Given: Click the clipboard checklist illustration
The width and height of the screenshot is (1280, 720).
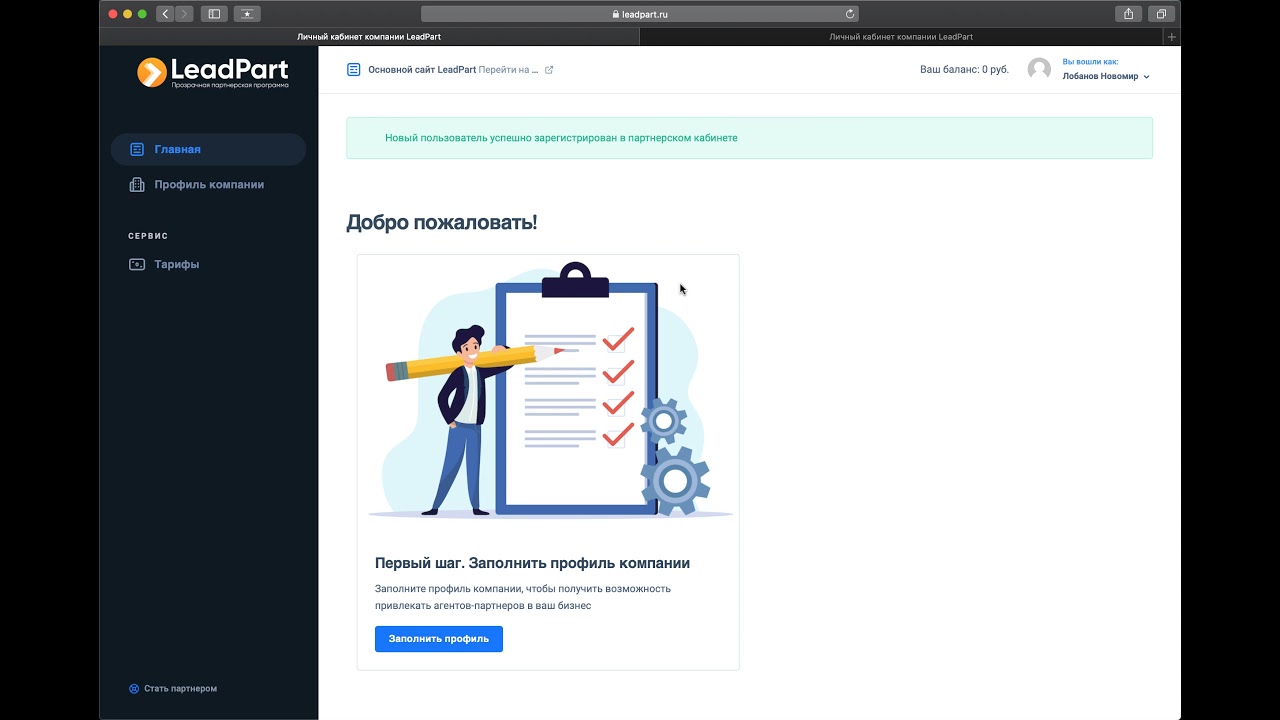Looking at the screenshot, I should point(550,392).
